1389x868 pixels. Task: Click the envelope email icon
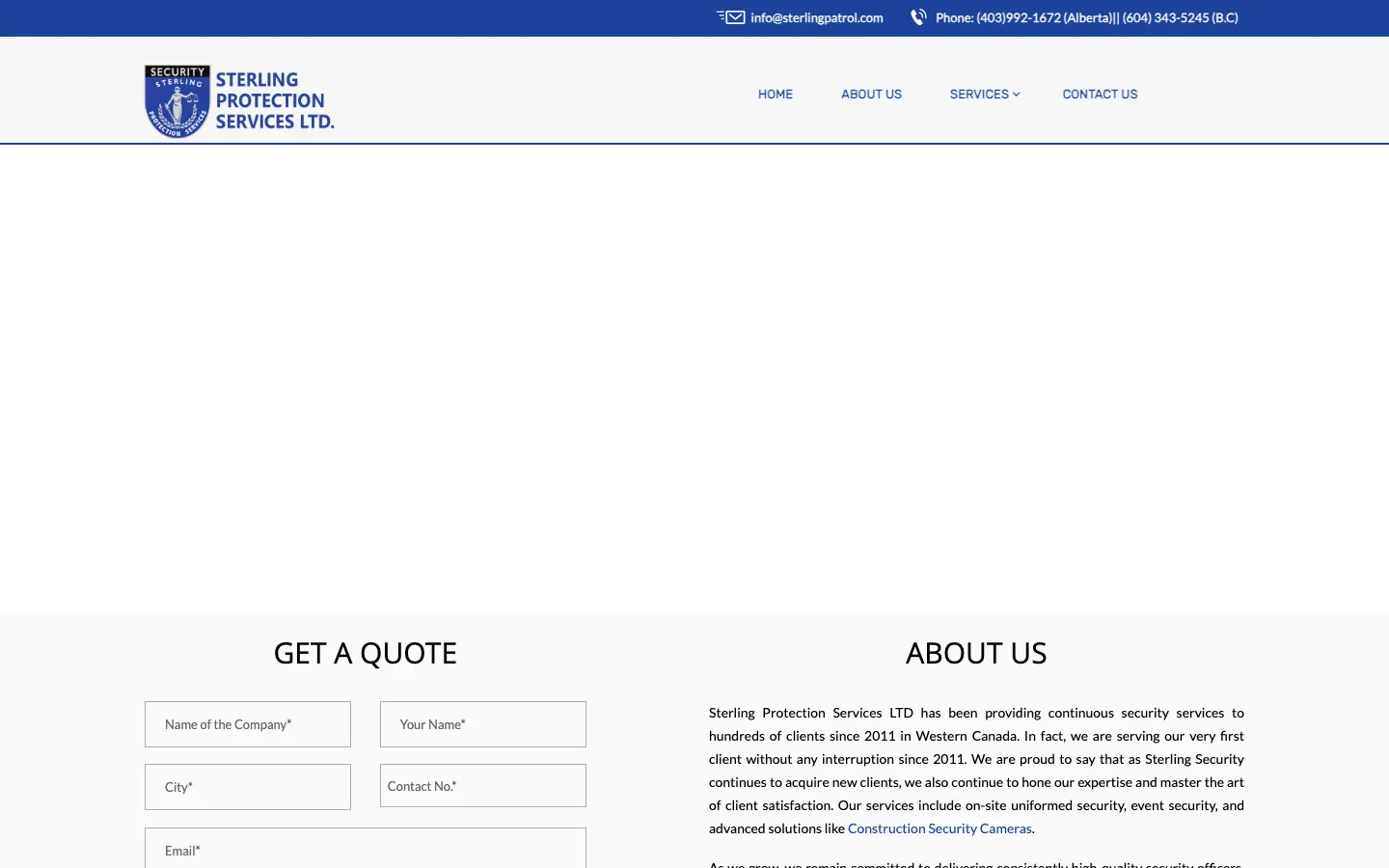(x=730, y=17)
